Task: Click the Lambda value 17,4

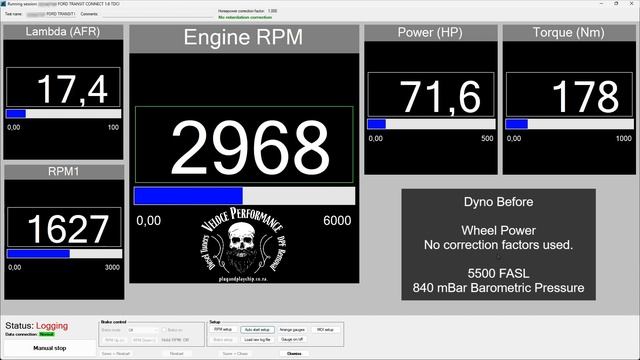Action: (x=72, y=89)
